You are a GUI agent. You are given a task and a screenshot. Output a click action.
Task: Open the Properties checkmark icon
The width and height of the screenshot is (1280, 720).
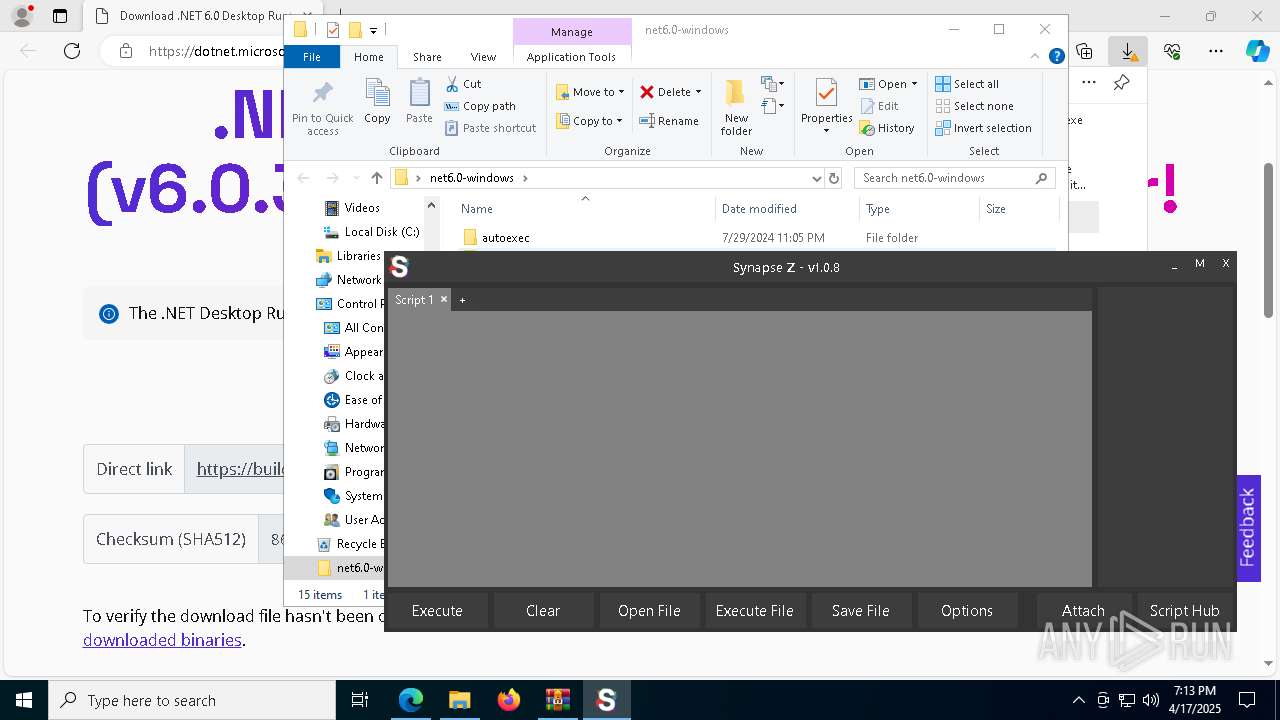[x=826, y=95]
